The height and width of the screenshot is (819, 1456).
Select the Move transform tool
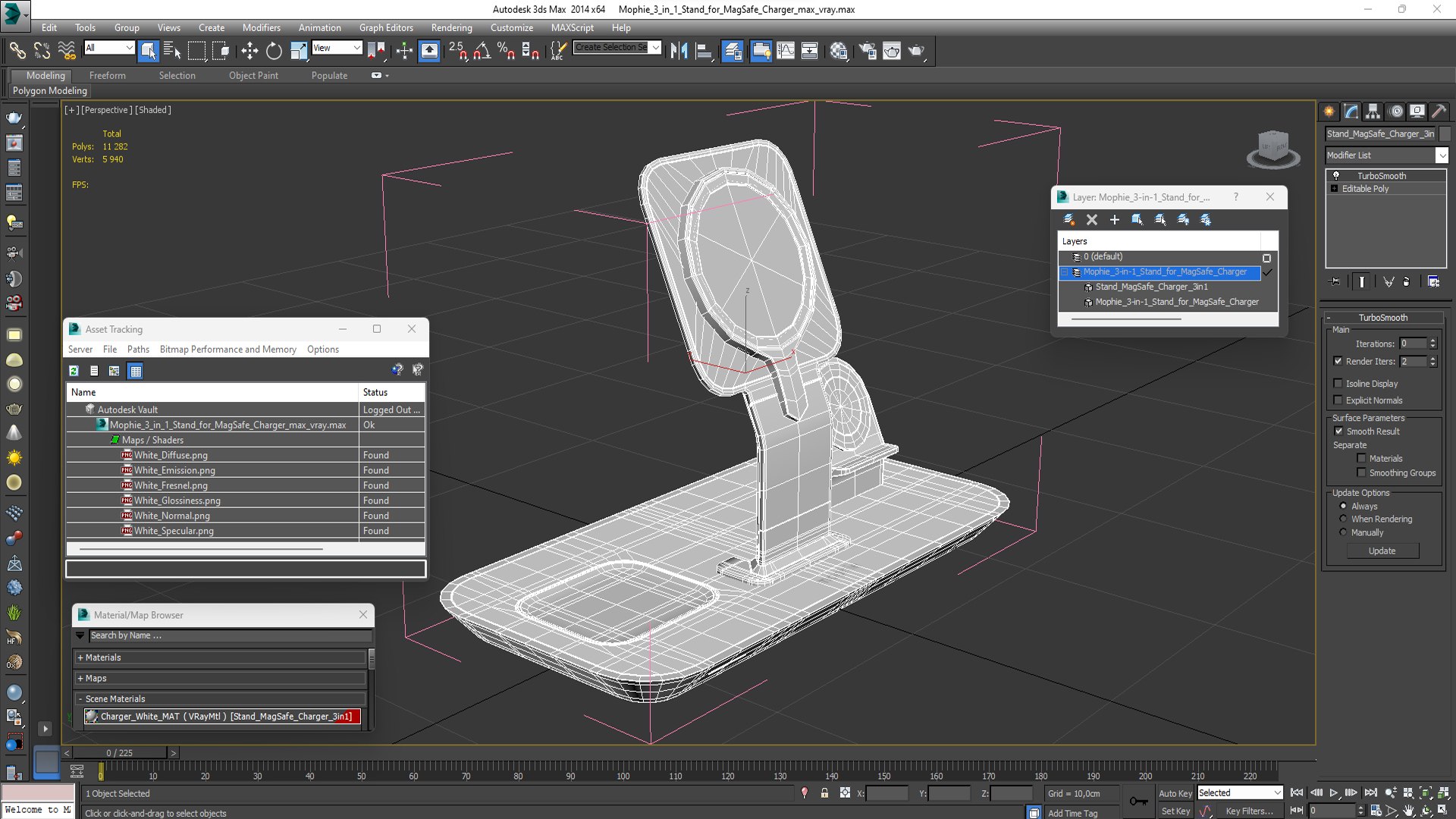tap(249, 51)
